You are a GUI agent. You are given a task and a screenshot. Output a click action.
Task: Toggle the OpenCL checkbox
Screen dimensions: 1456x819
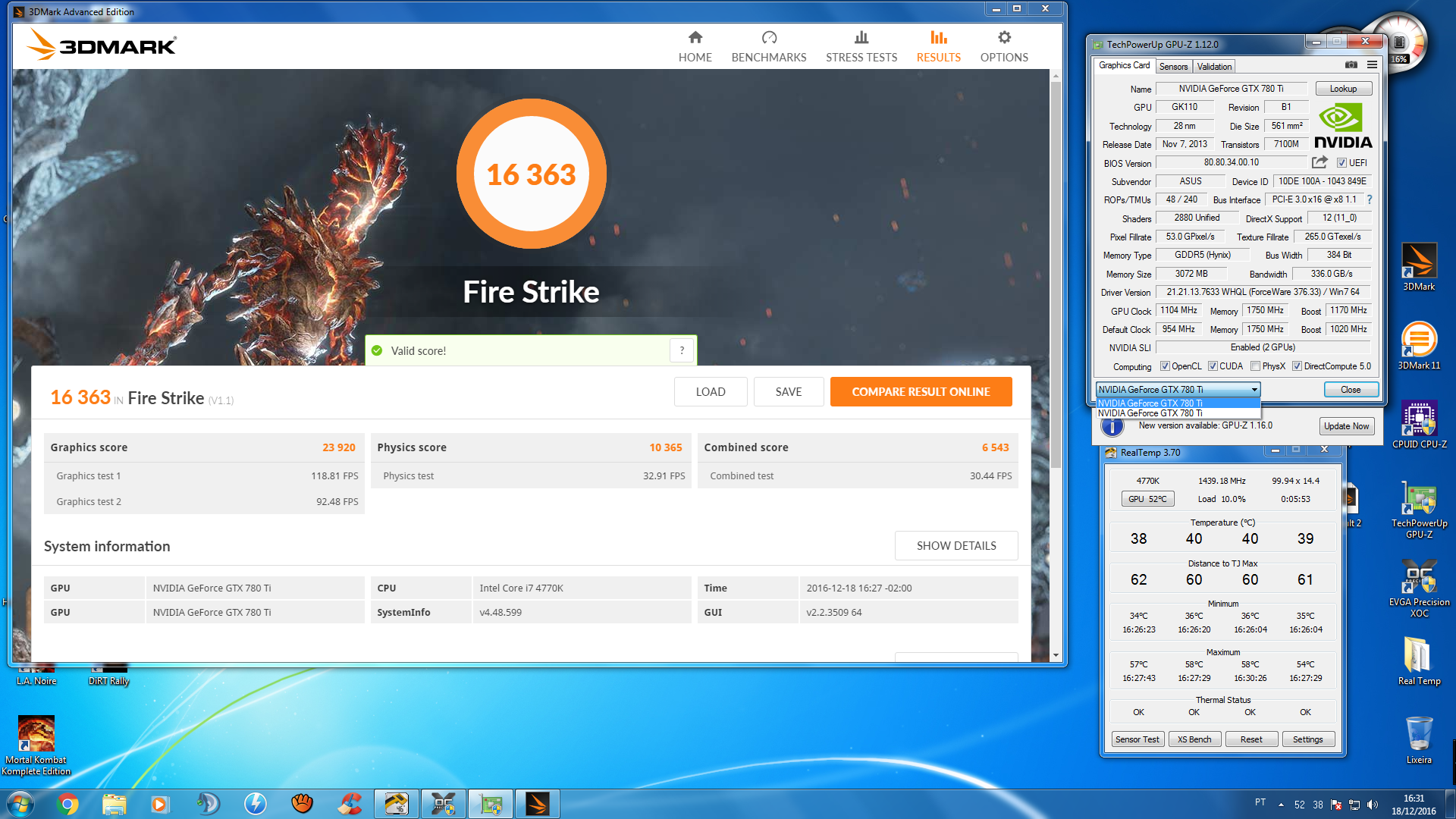click(1165, 366)
